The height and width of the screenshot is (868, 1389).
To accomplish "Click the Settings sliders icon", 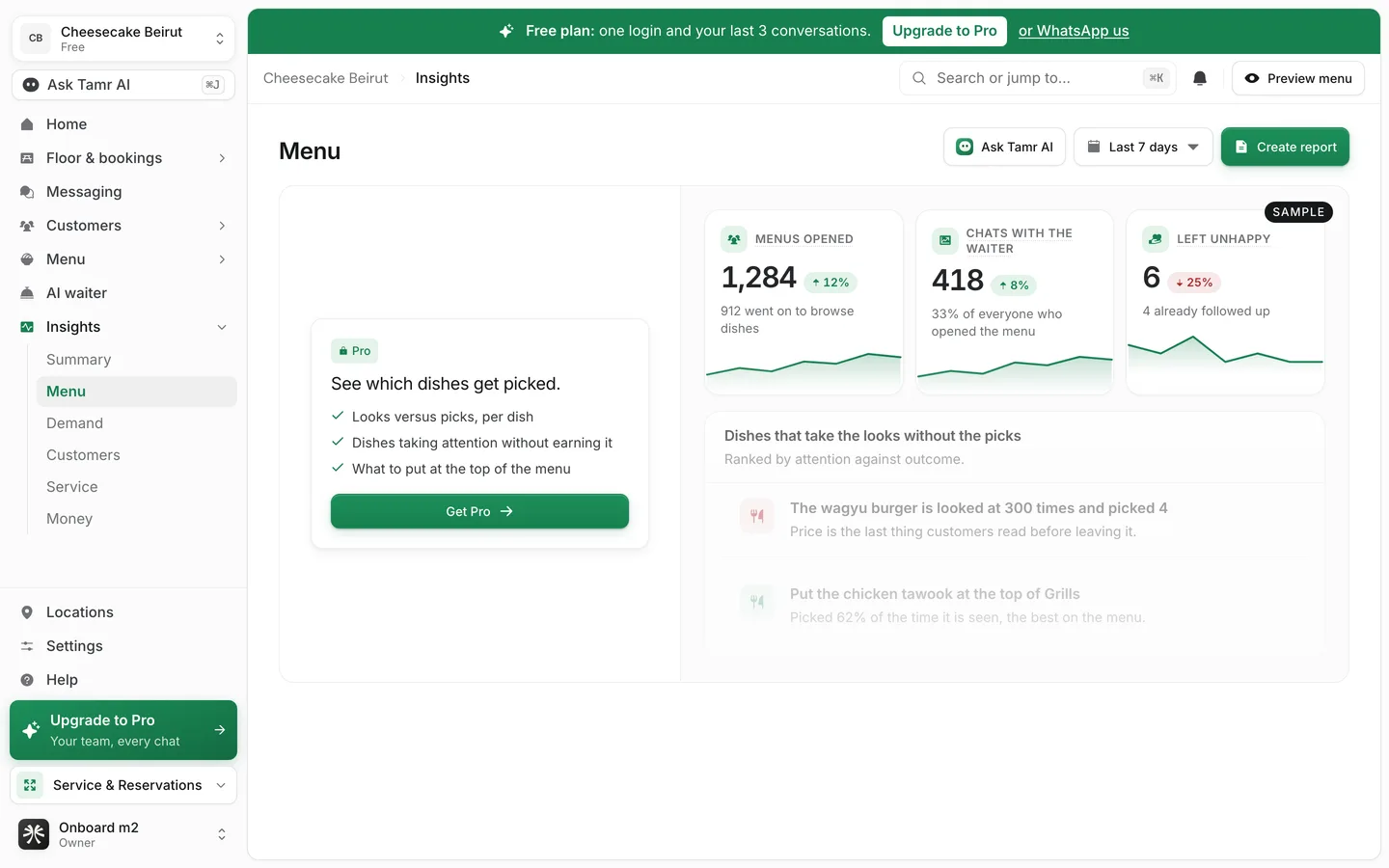I will (27, 646).
